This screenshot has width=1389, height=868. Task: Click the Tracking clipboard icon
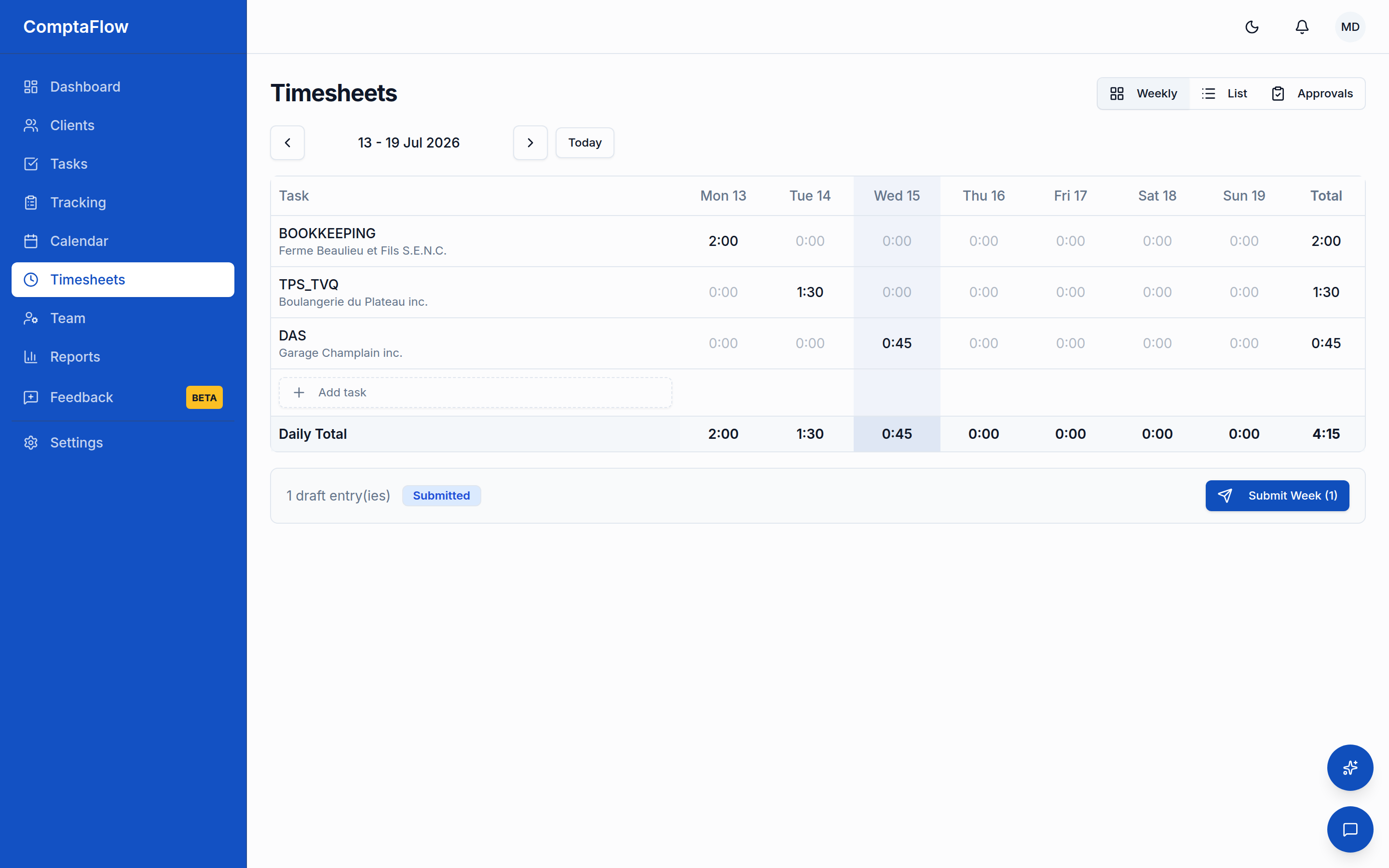(x=31, y=203)
